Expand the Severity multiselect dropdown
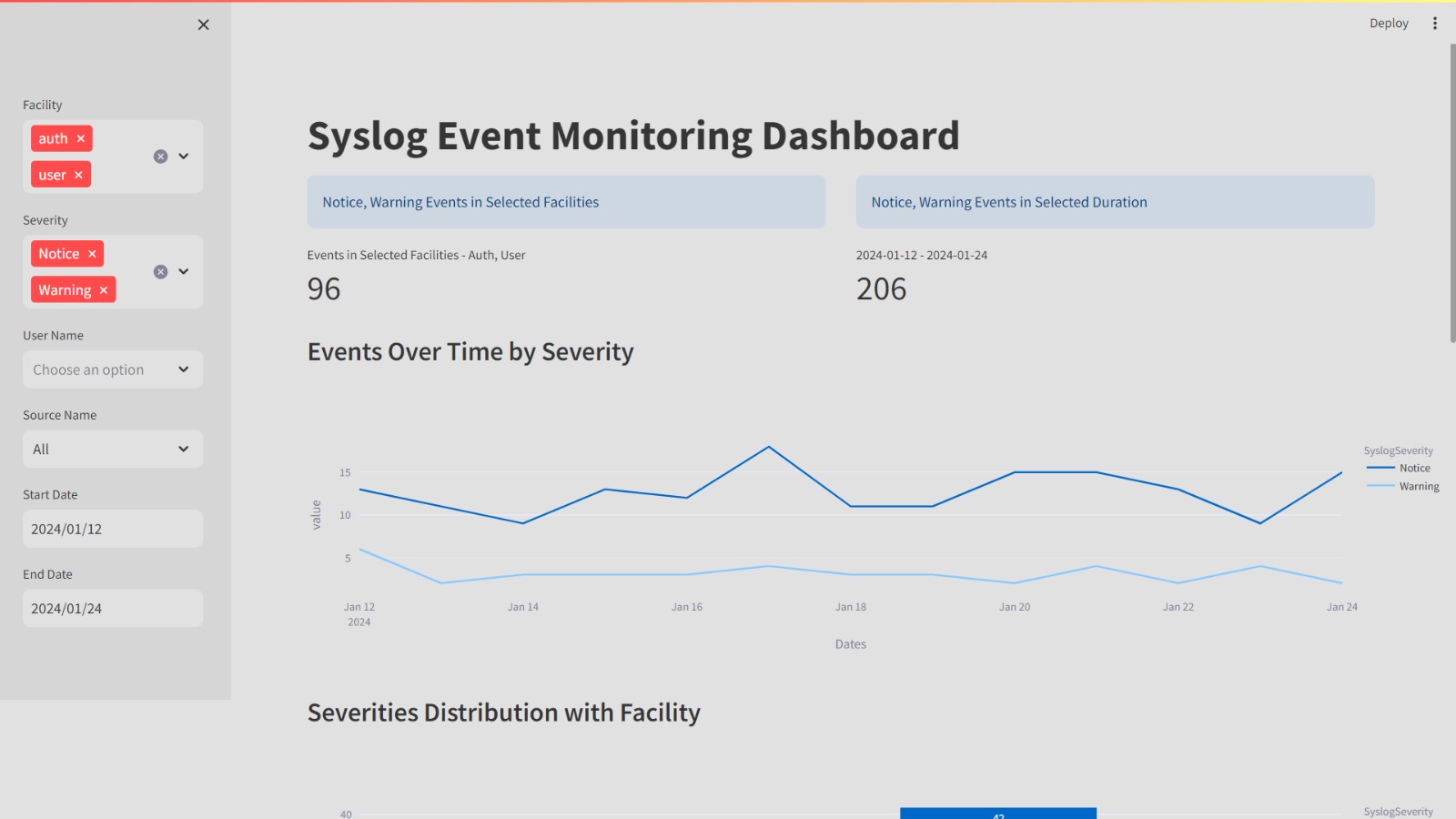Screen dimensions: 1456x819 [x=184, y=272]
